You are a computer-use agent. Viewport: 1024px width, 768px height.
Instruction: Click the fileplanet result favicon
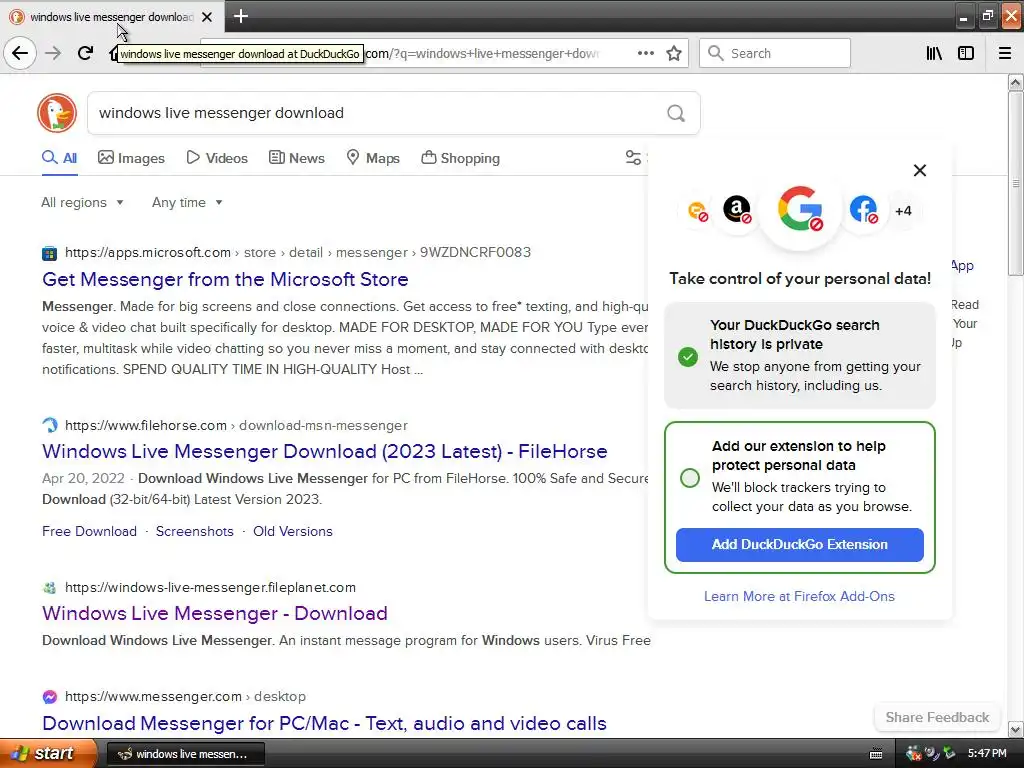50,587
